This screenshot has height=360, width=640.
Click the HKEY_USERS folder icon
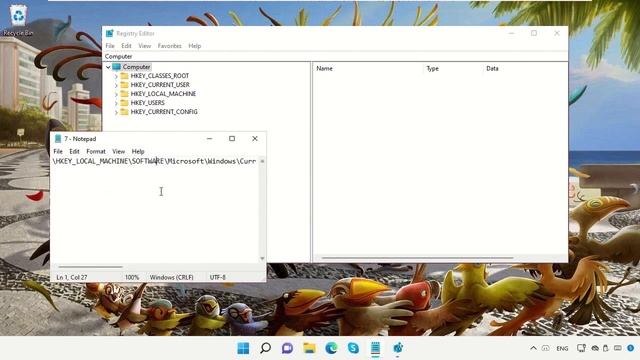click(x=124, y=102)
